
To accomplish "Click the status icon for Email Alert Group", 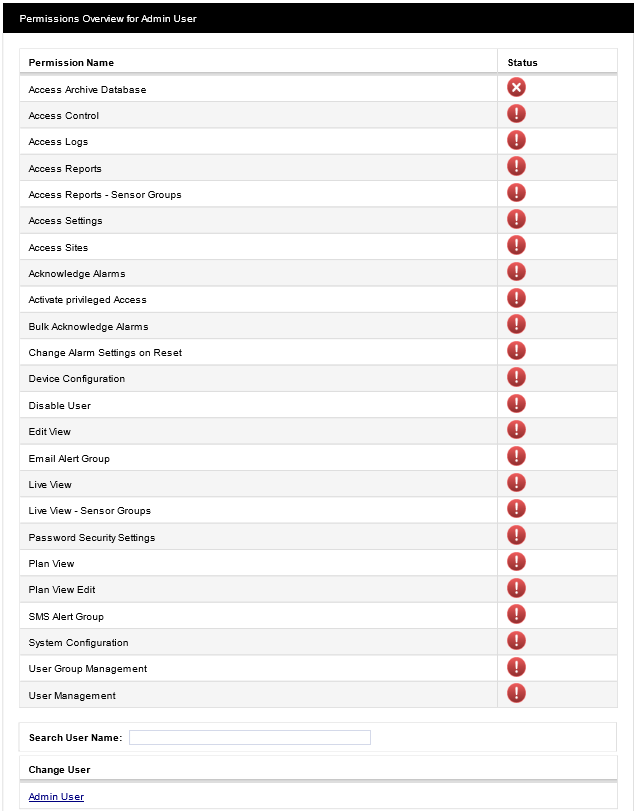I will [x=516, y=457].
